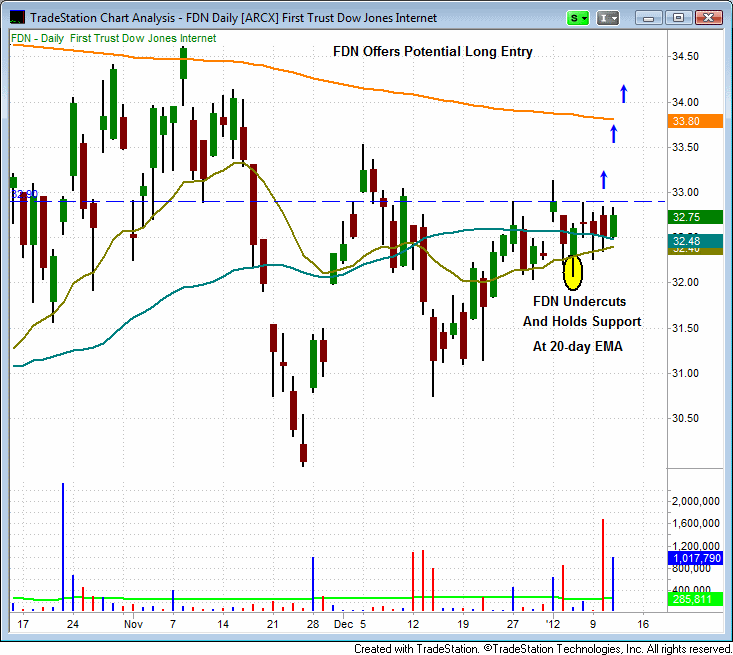Click the 'And Holds Support' annotation text
The width and height of the screenshot is (733, 655).
582,322
